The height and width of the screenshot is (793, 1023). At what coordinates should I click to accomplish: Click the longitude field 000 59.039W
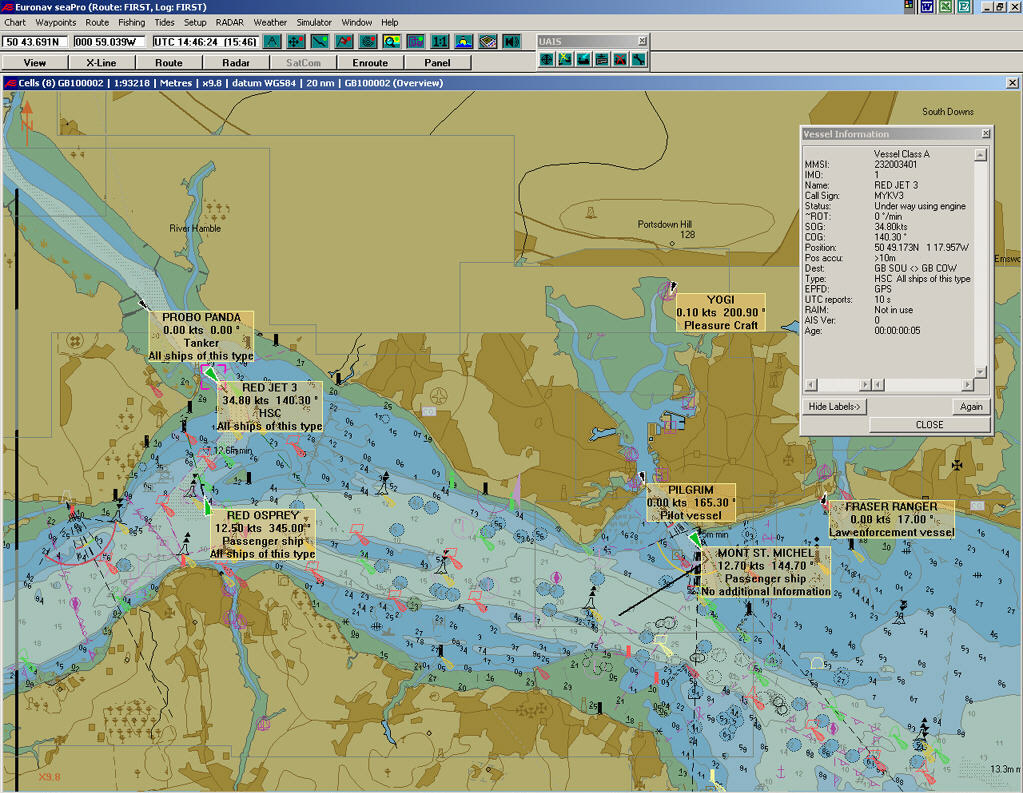point(110,42)
